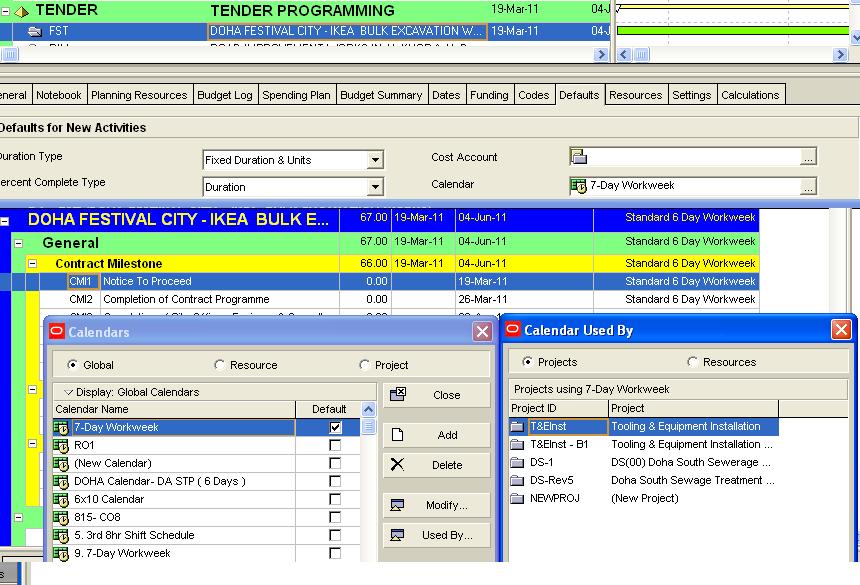
Task: Collapse the Contract Milestone group
Action: click(32, 264)
